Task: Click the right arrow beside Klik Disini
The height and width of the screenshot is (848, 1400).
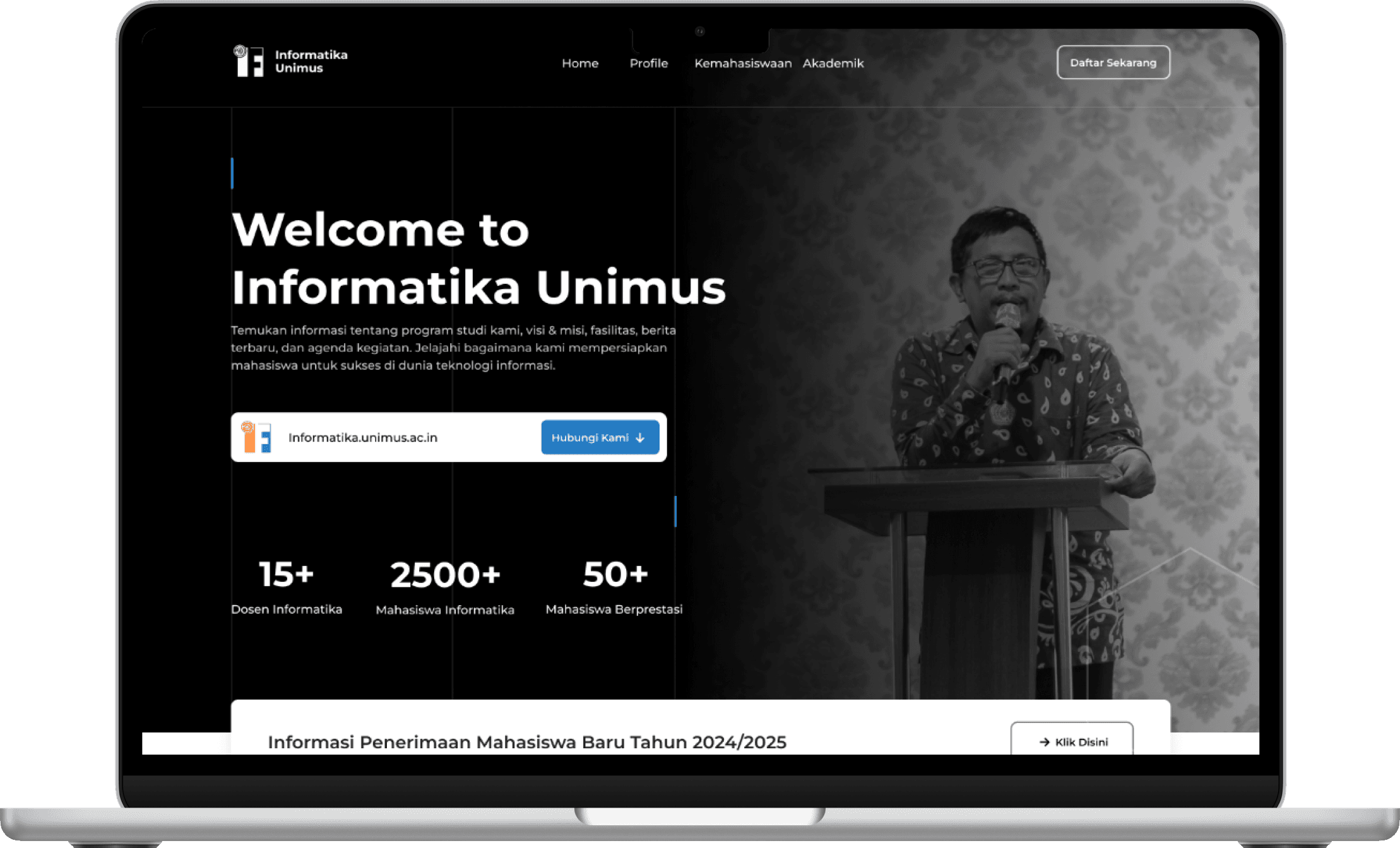Action: (1044, 742)
